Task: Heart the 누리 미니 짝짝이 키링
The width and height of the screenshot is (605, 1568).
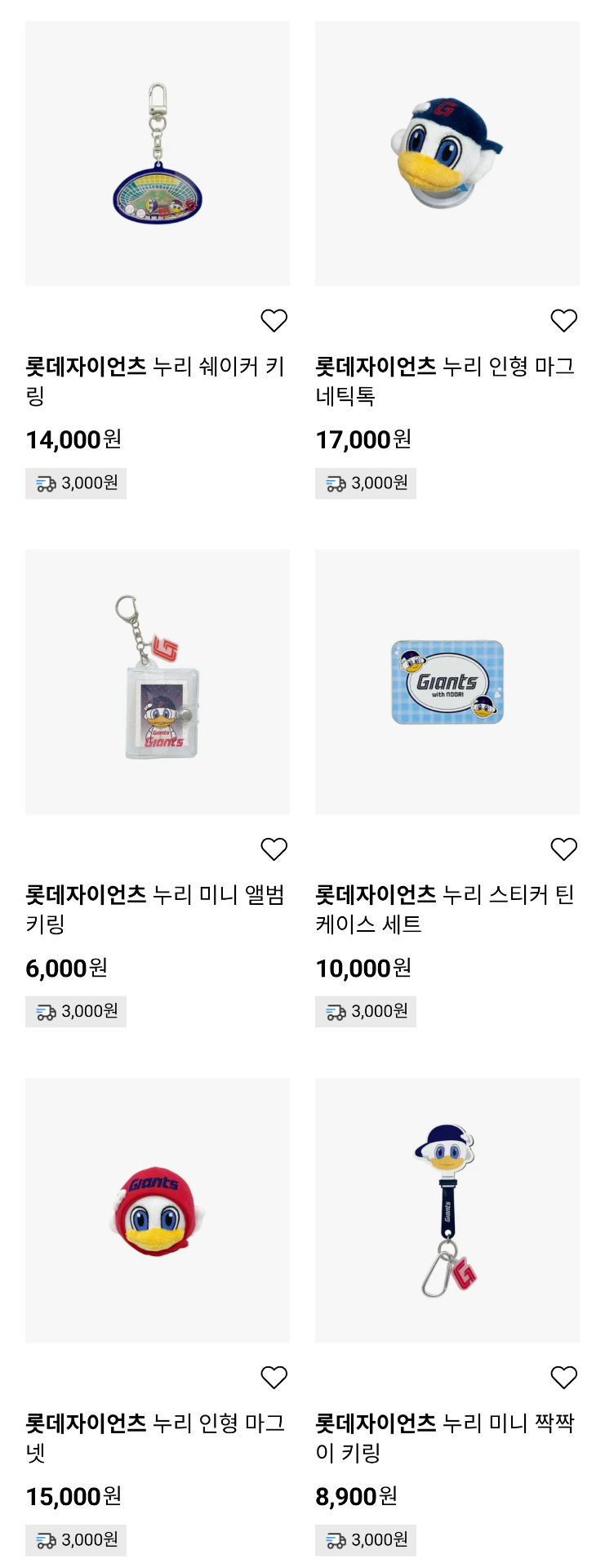Action: [563, 1378]
